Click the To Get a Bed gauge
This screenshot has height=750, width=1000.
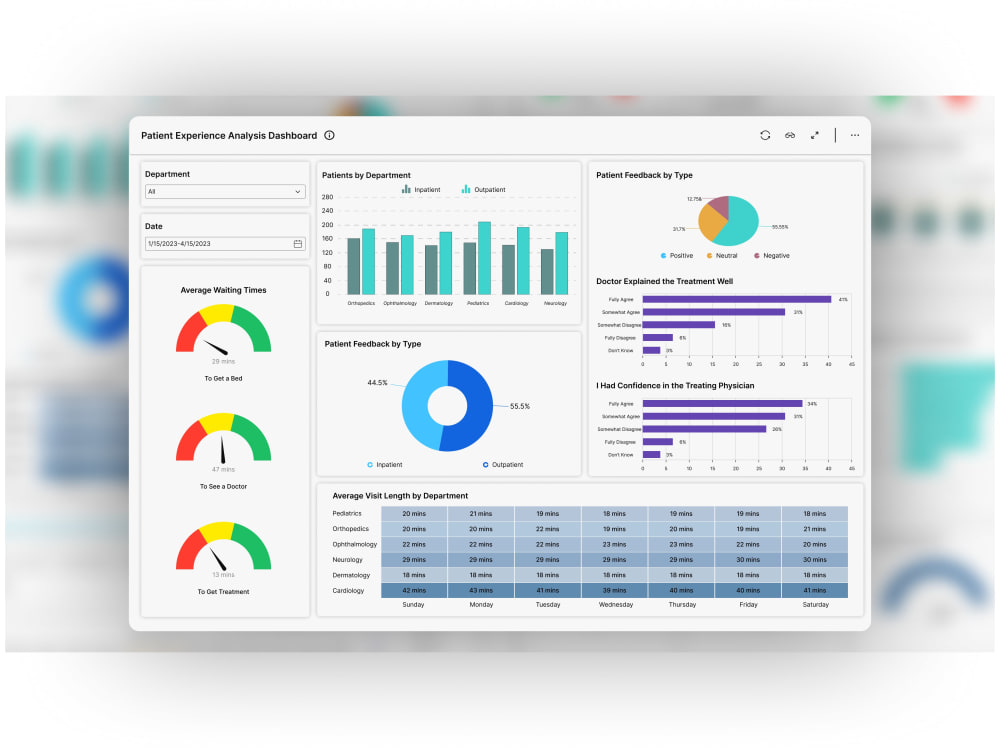(223, 329)
